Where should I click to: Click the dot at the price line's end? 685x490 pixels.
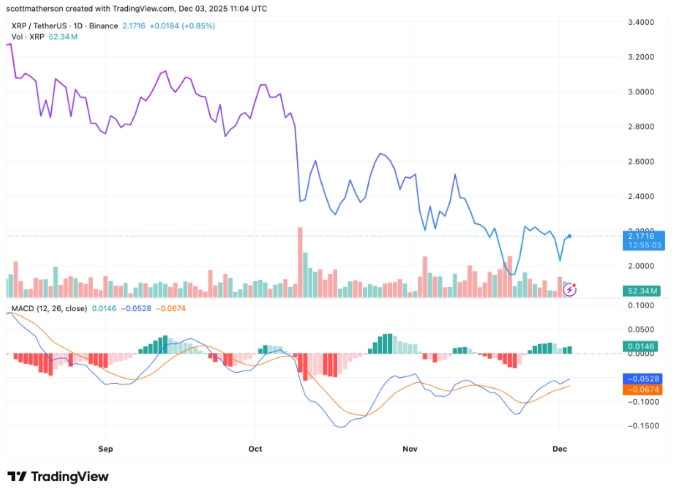pos(569,236)
